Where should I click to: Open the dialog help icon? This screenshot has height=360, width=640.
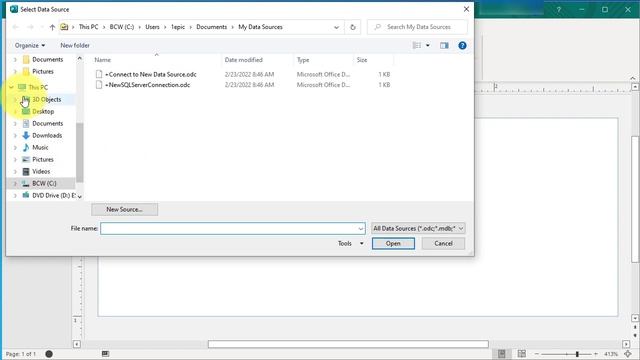coord(462,45)
